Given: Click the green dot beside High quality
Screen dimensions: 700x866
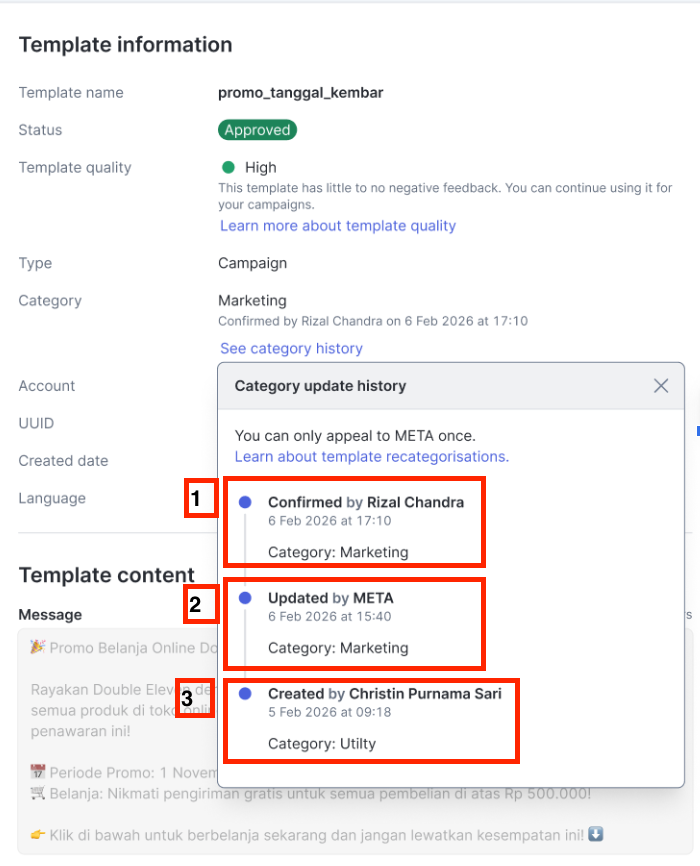Looking at the screenshot, I should tap(228, 168).
